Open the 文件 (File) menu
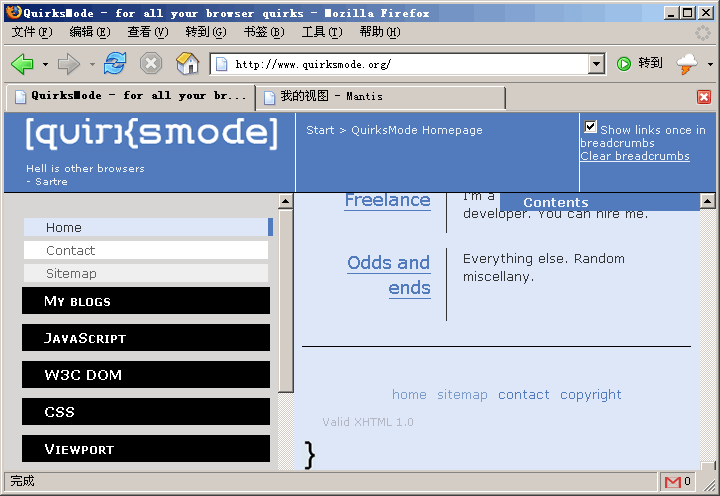The width and height of the screenshot is (720, 496). click(x=32, y=32)
